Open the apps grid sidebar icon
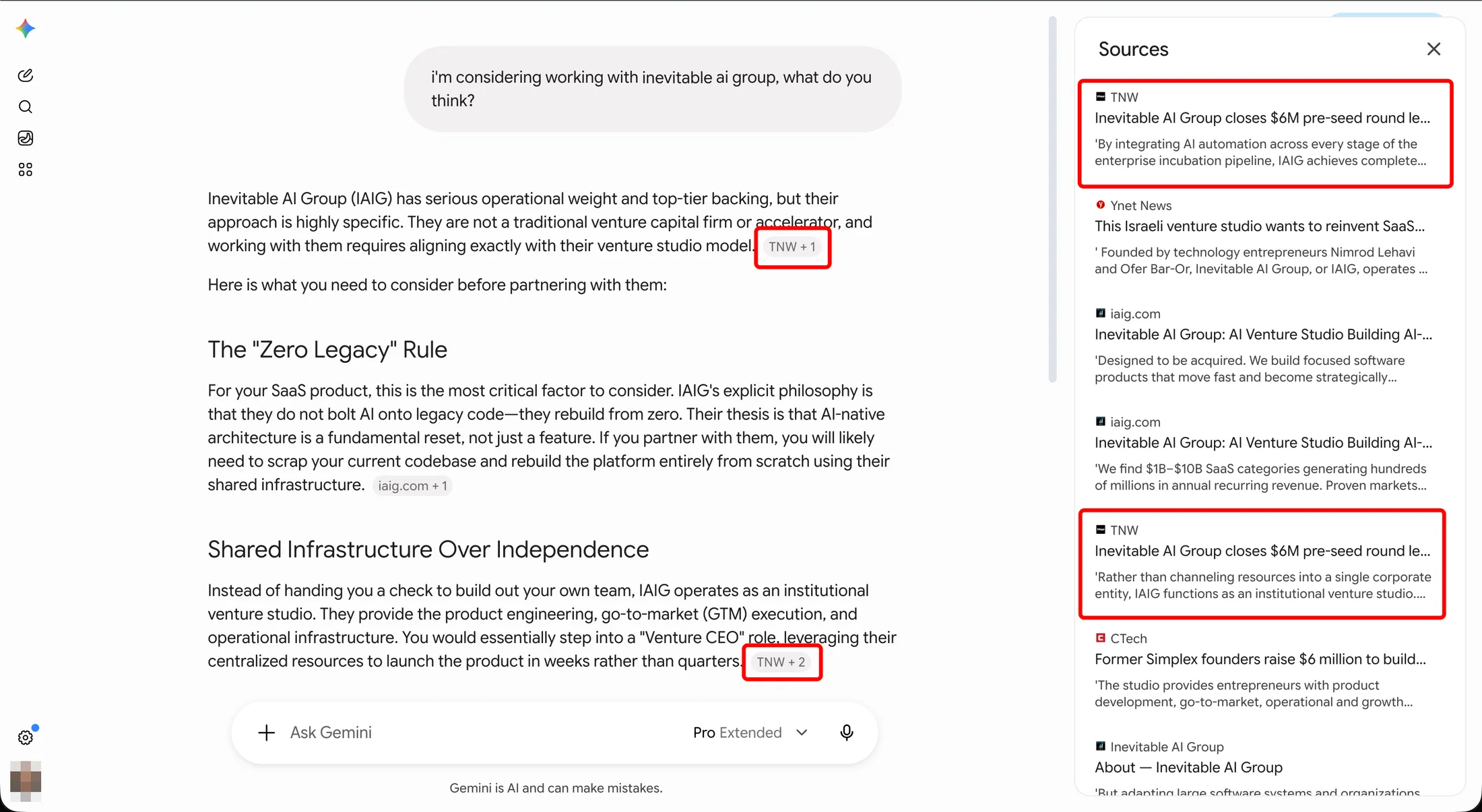 (x=26, y=170)
